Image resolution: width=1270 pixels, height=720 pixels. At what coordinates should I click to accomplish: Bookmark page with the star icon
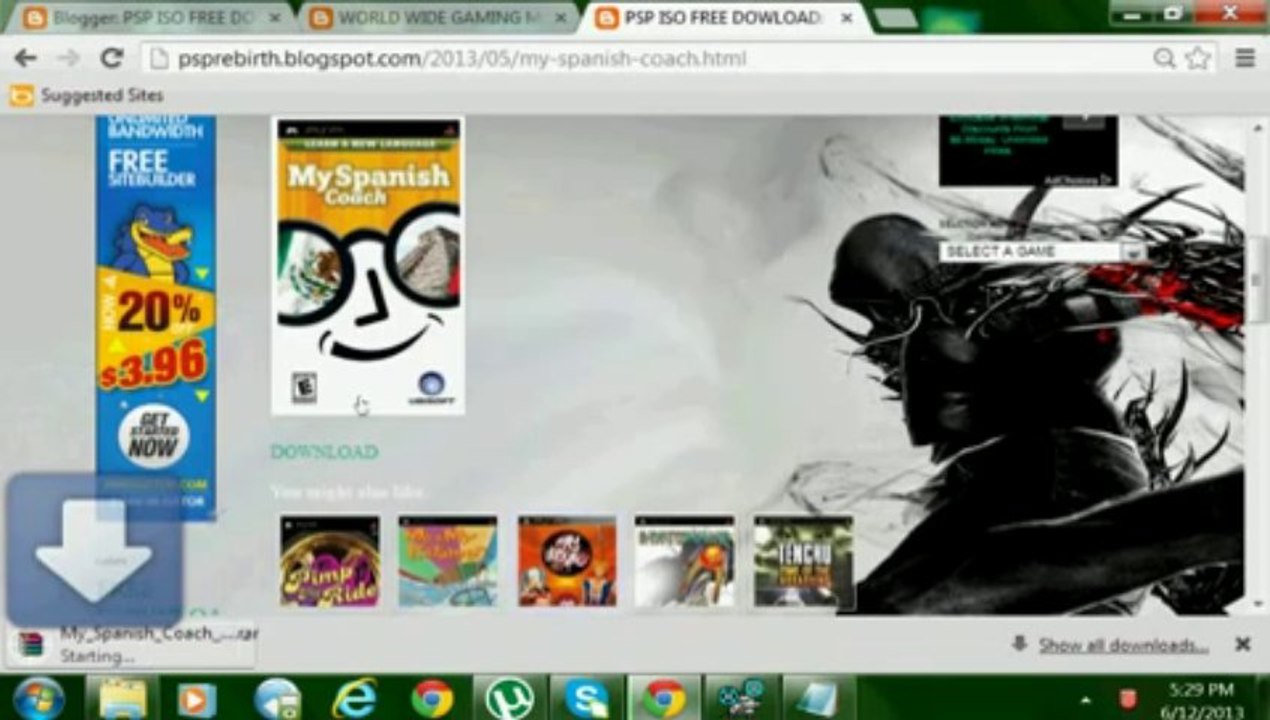1197,58
